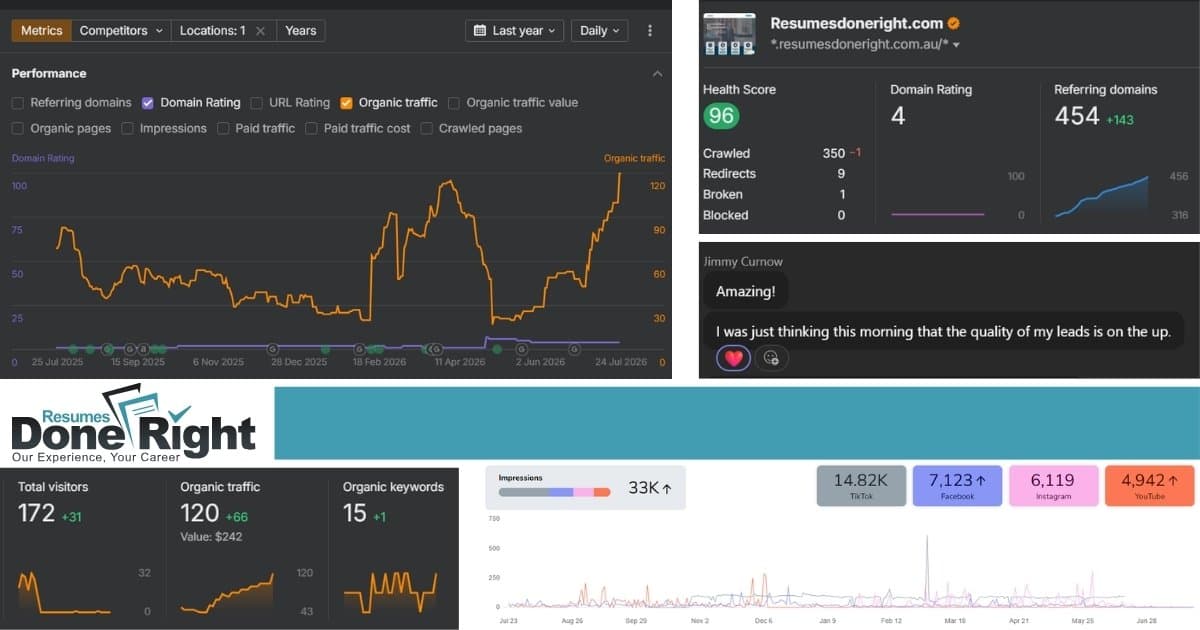Click the Organic keywords 15 value
The height and width of the screenshot is (630, 1200).
pyautogui.click(x=354, y=513)
